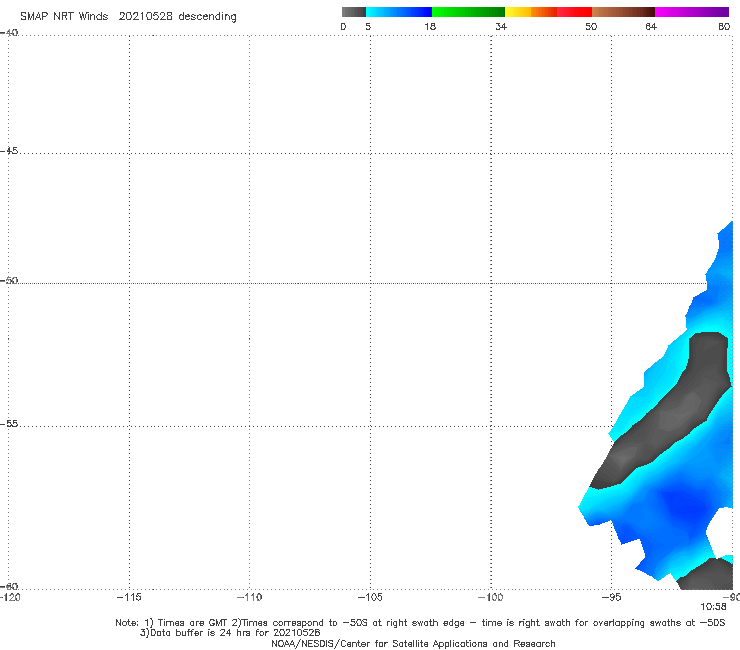740x650 pixels.
Task: Click the brown 50-64 segment of color bar
Action: [623, 12]
